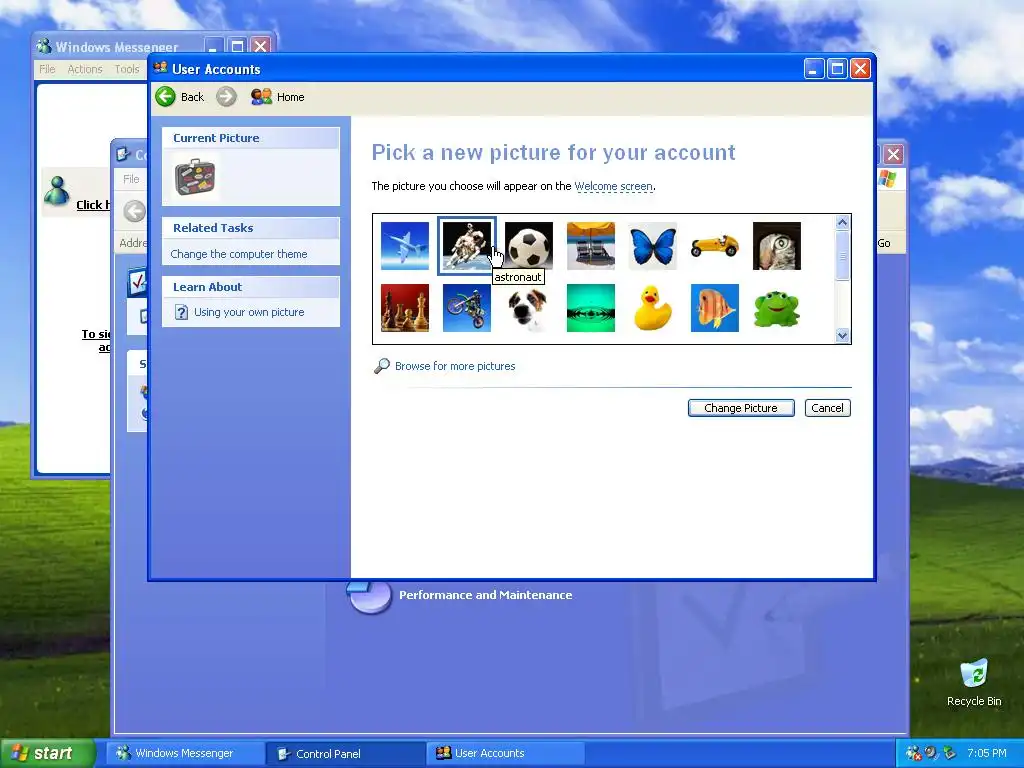Switch to Control Panel taskbar button
Viewport: 1024px width, 768px height.
(345, 754)
